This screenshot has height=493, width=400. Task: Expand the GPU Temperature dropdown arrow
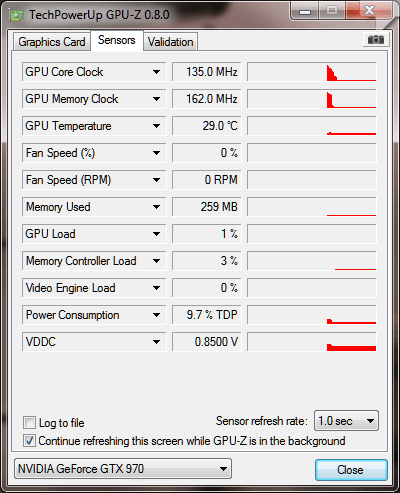[x=156, y=126]
